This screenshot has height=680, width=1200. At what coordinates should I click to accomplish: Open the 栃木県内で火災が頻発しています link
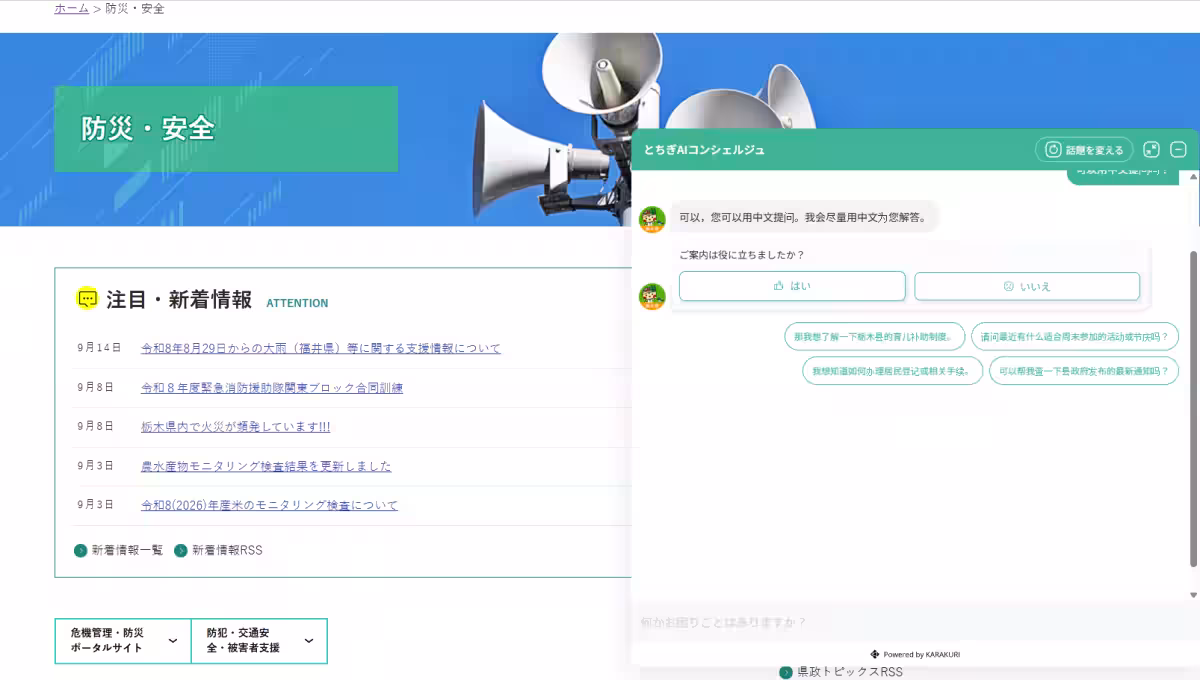coord(235,426)
